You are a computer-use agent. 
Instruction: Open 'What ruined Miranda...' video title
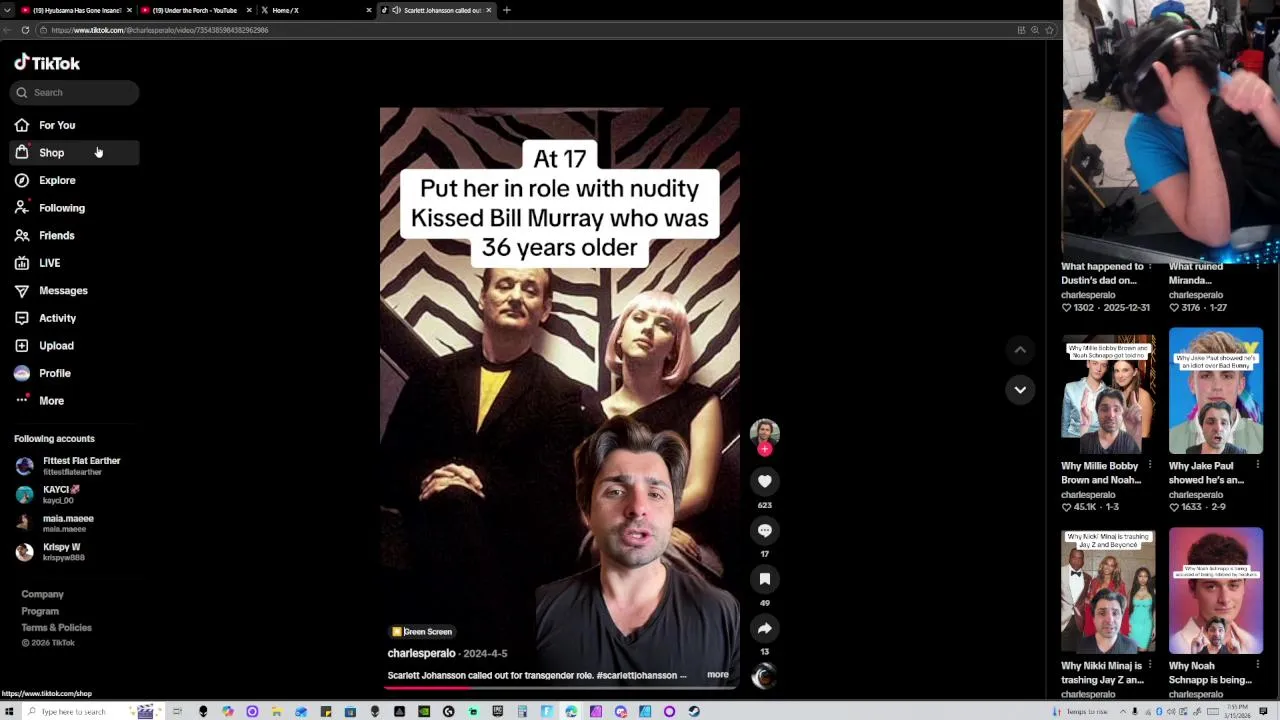(1196, 273)
